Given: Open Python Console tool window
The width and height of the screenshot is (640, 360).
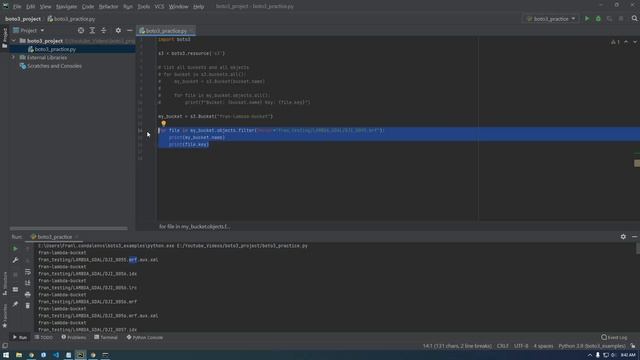Looking at the screenshot, I should tap(144, 338).
